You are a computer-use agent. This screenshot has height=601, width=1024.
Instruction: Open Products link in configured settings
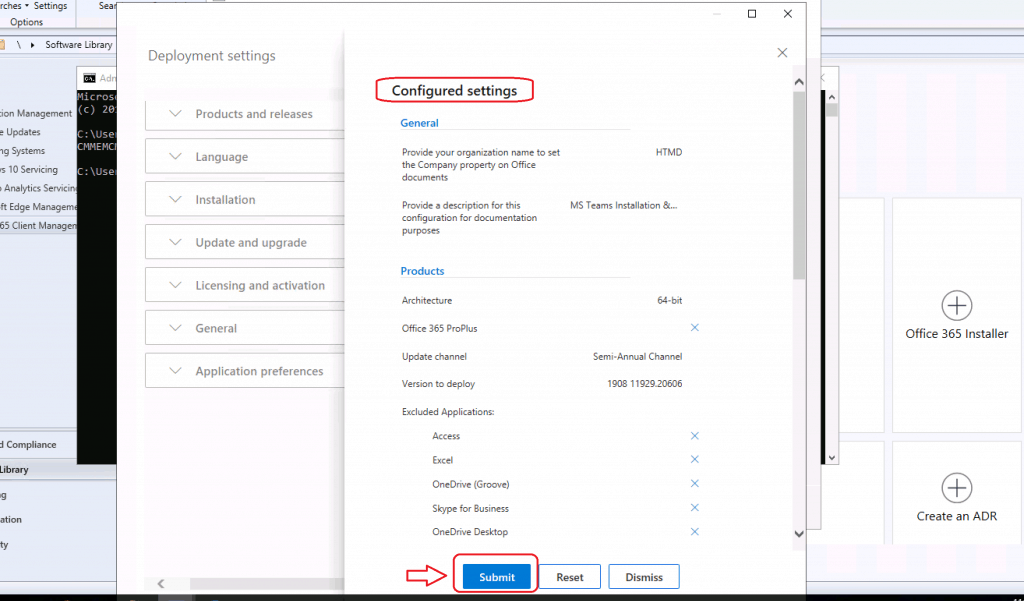coord(423,270)
